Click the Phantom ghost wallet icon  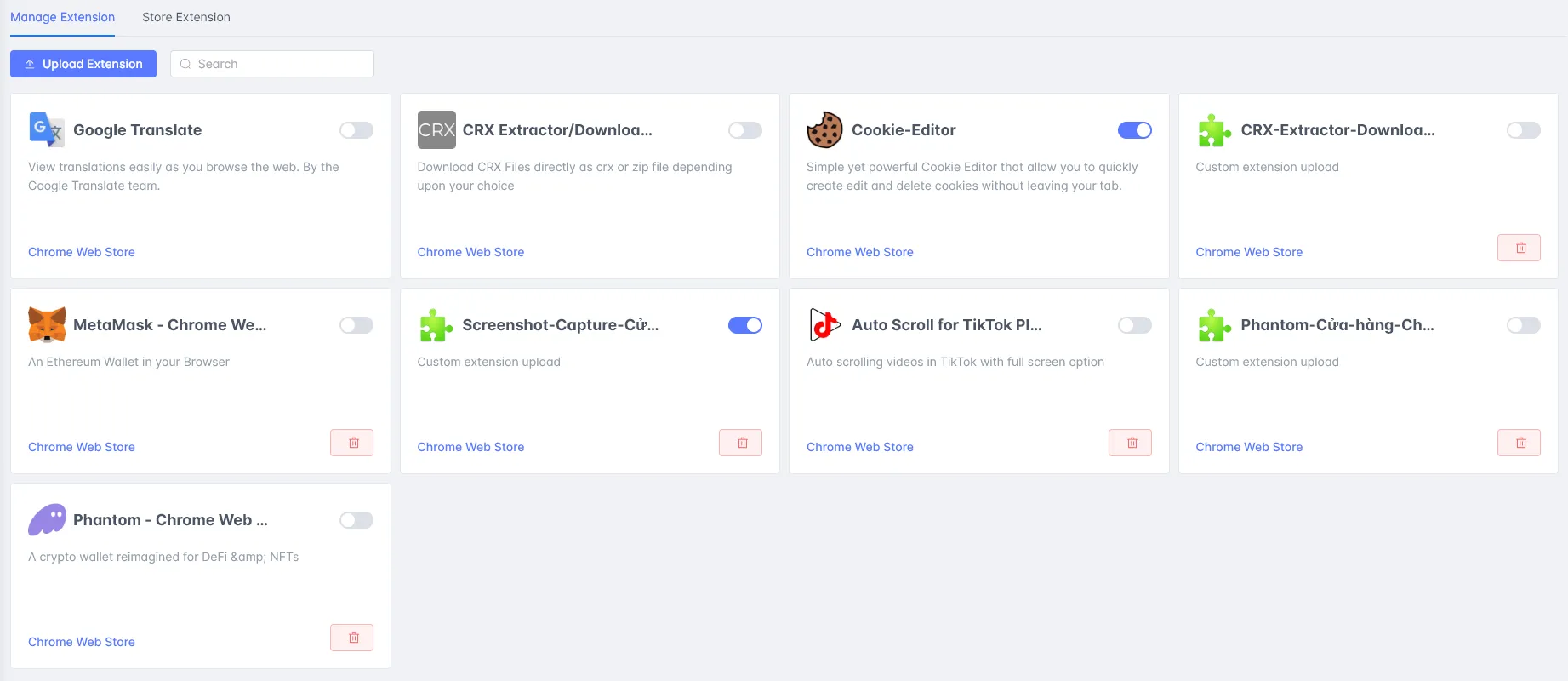[x=47, y=520]
